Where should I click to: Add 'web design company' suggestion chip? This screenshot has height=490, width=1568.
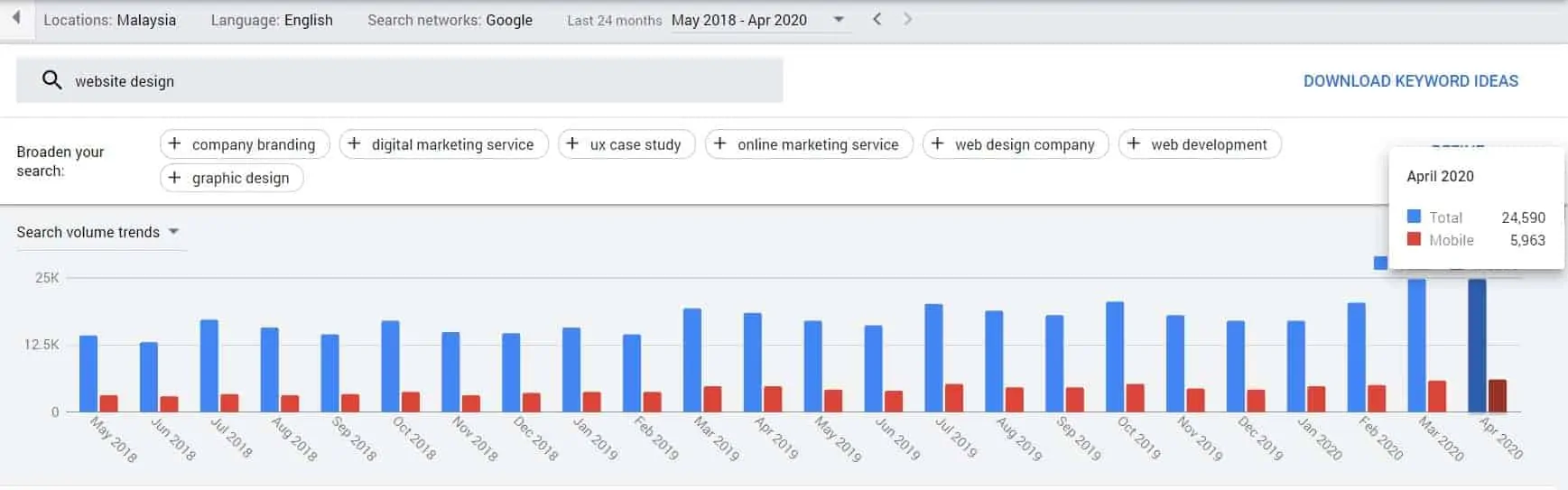click(x=1016, y=144)
